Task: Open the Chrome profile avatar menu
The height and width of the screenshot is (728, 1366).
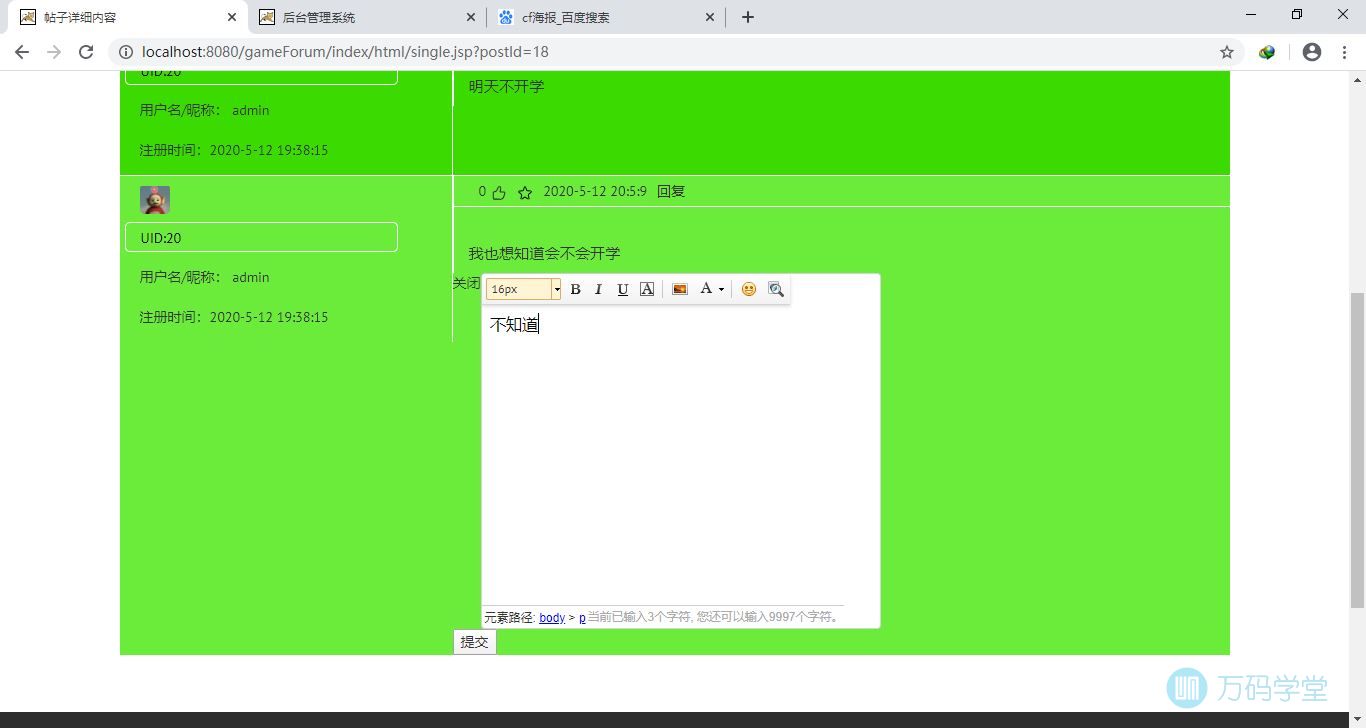Action: tap(1312, 52)
